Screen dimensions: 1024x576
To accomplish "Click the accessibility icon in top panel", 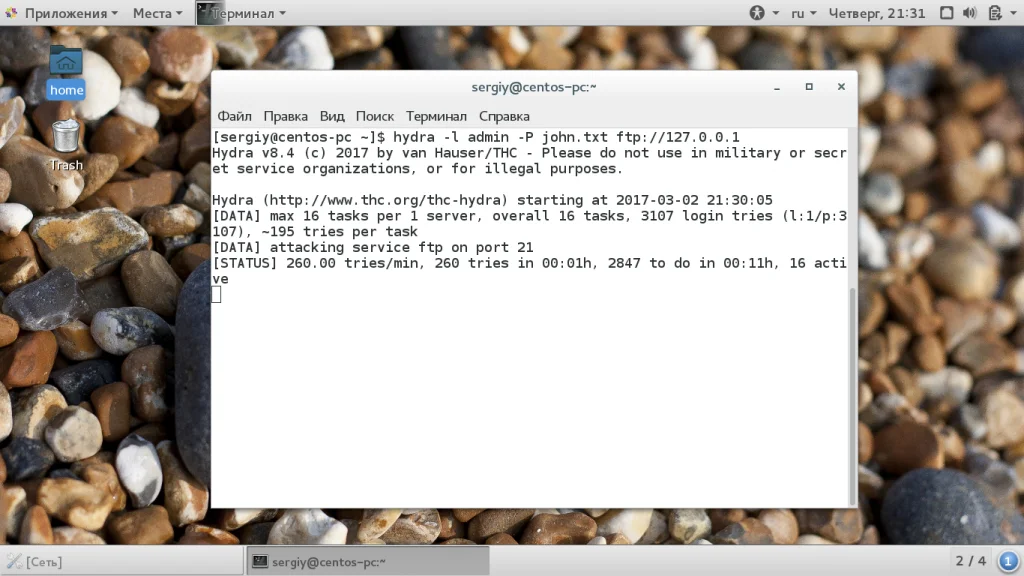I will pyautogui.click(x=757, y=13).
